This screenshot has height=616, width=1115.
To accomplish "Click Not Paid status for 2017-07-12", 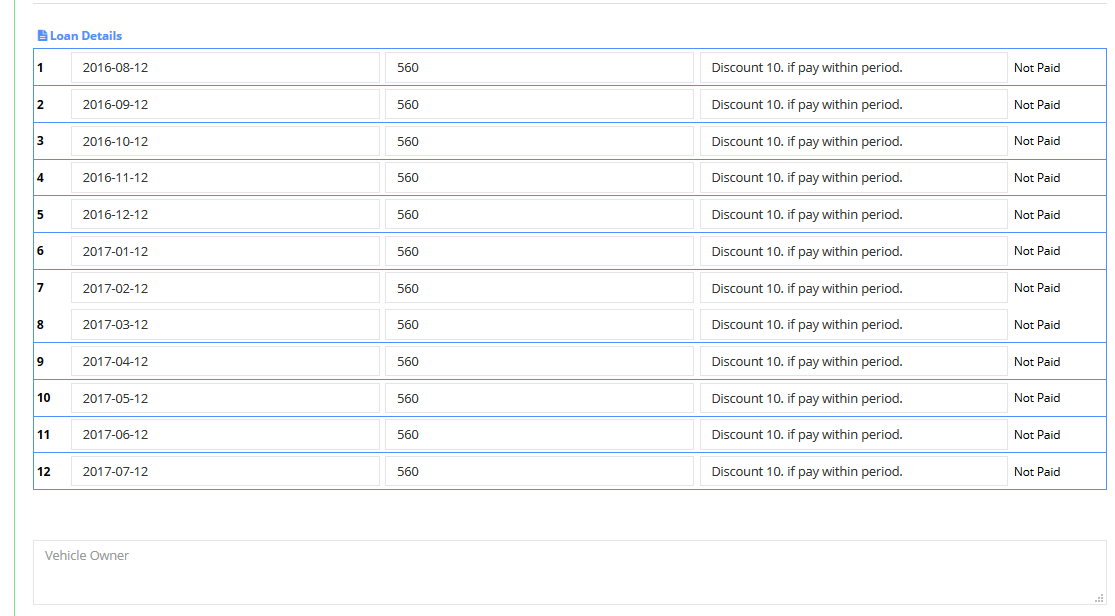I will pyautogui.click(x=1037, y=472).
